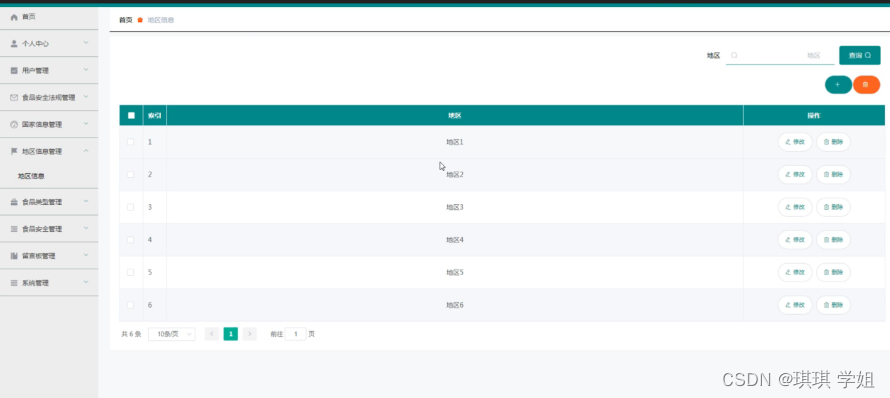Click the 操作 column header
This screenshot has width=890, height=398.
(814, 115)
